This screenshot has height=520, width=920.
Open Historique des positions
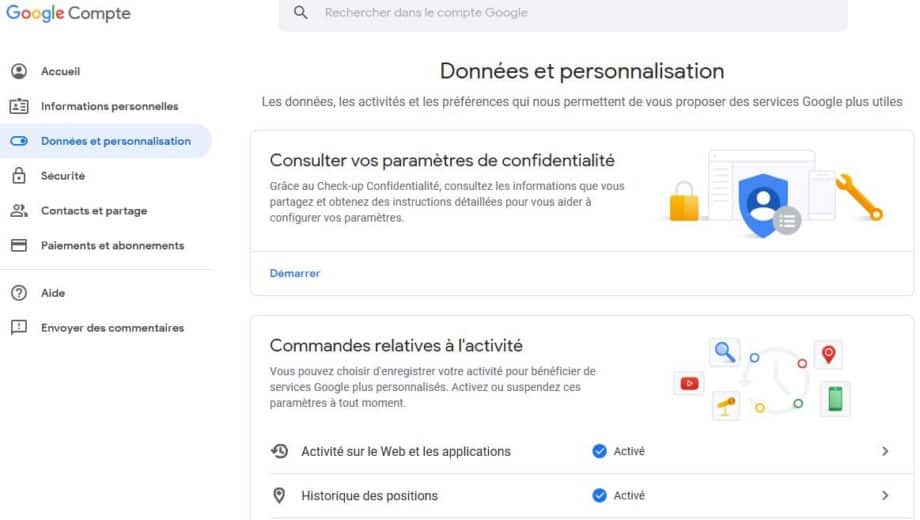pos(370,496)
